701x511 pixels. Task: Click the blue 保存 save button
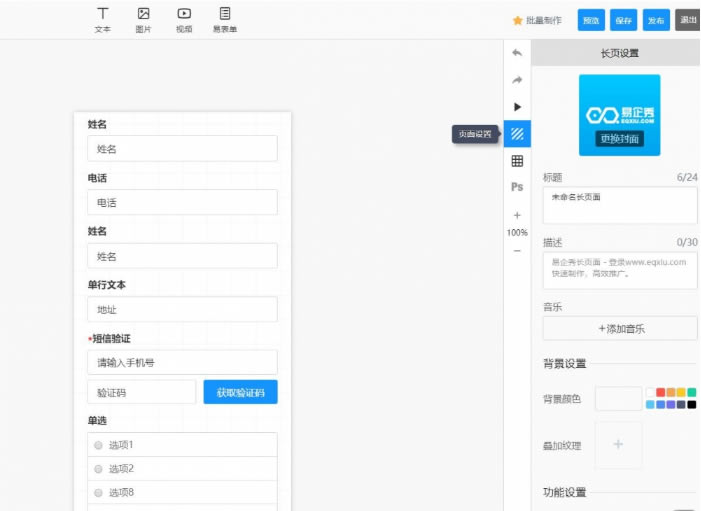[623, 20]
